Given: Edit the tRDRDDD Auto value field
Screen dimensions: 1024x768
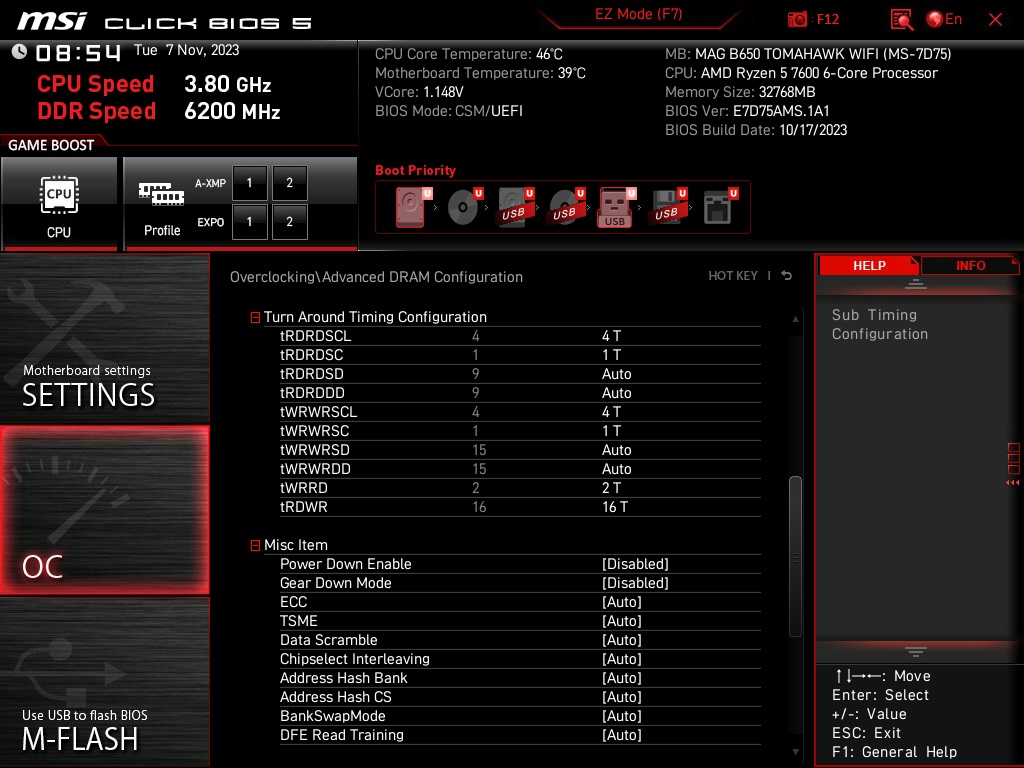Looking at the screenshot, I should tap(616, 393).
